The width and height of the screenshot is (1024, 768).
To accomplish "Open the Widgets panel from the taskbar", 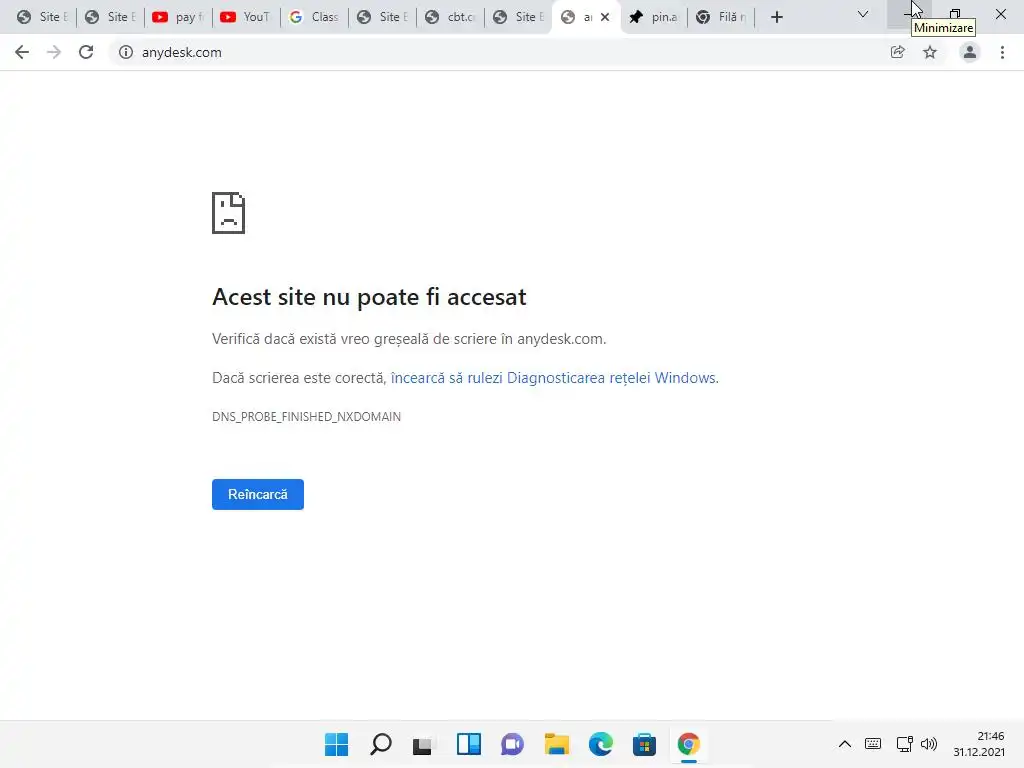I will click(469, 744).
